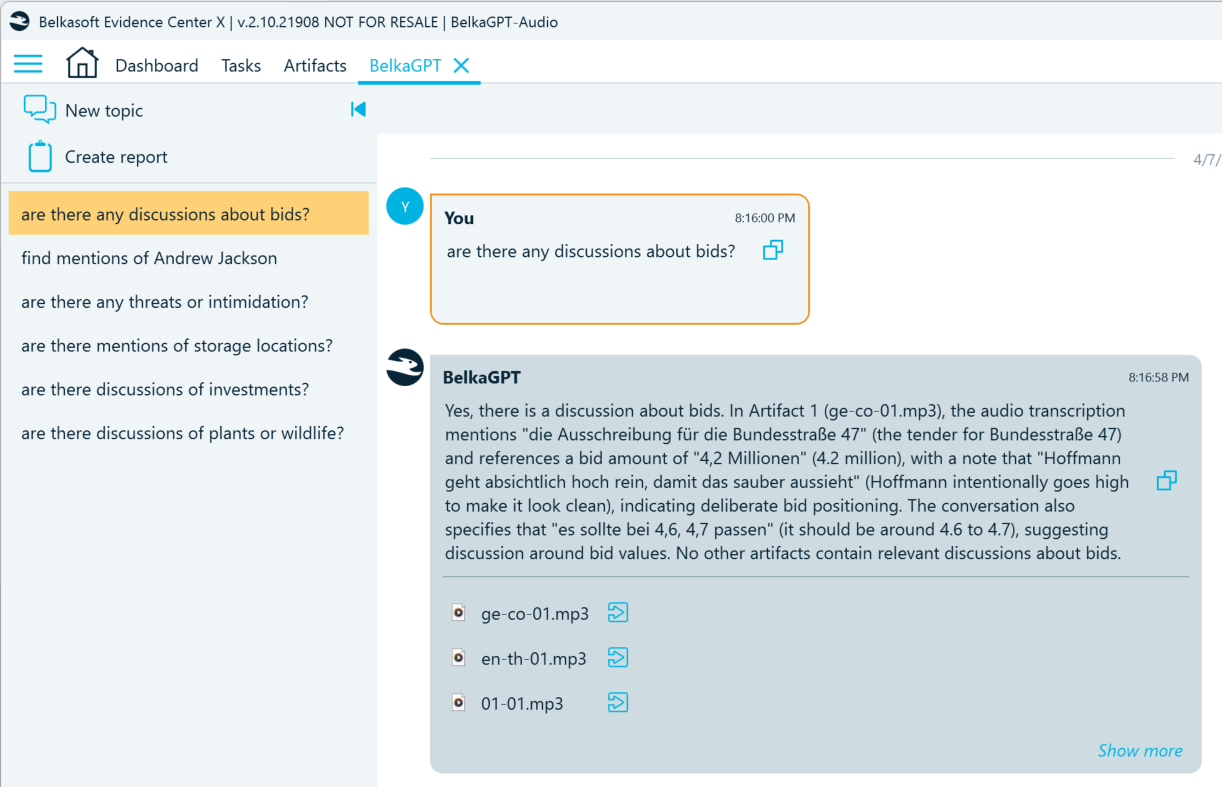
Task: Jump to en-th-01.mp3 artifact
Action: pyautogui.click(x=618, y=658)
